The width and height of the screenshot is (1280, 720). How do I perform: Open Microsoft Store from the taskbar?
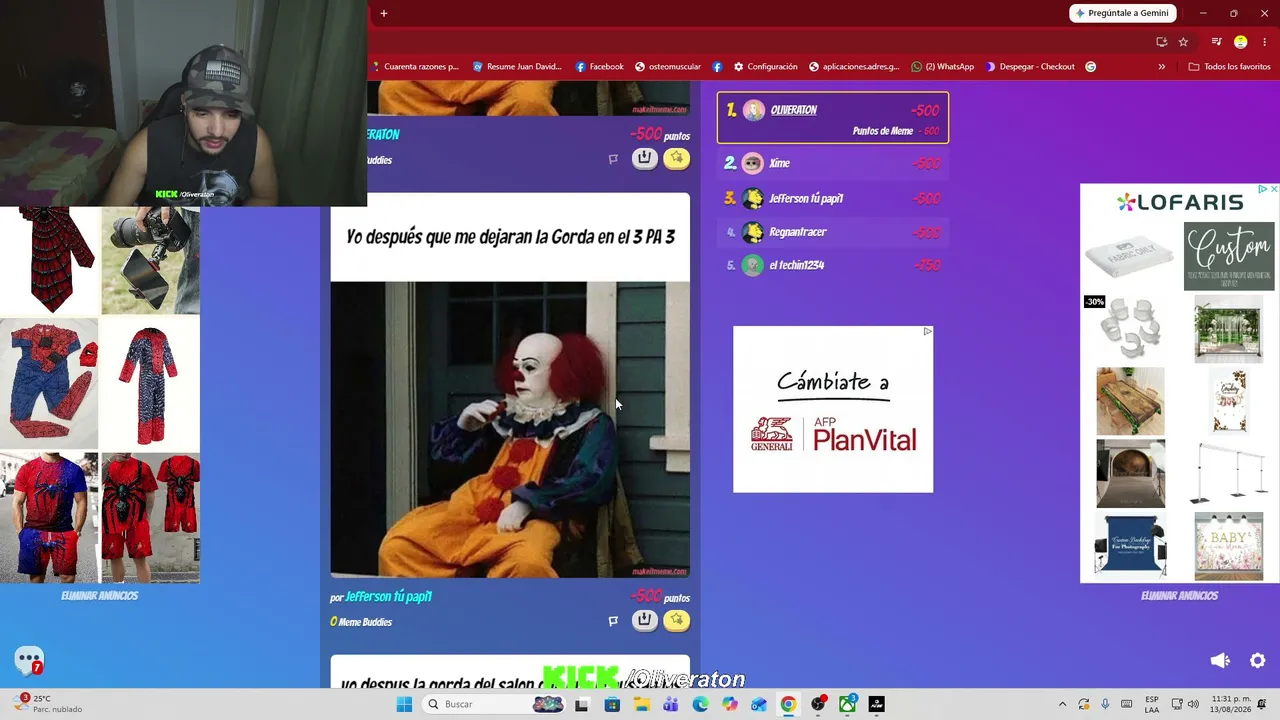(x=612, y=704)
